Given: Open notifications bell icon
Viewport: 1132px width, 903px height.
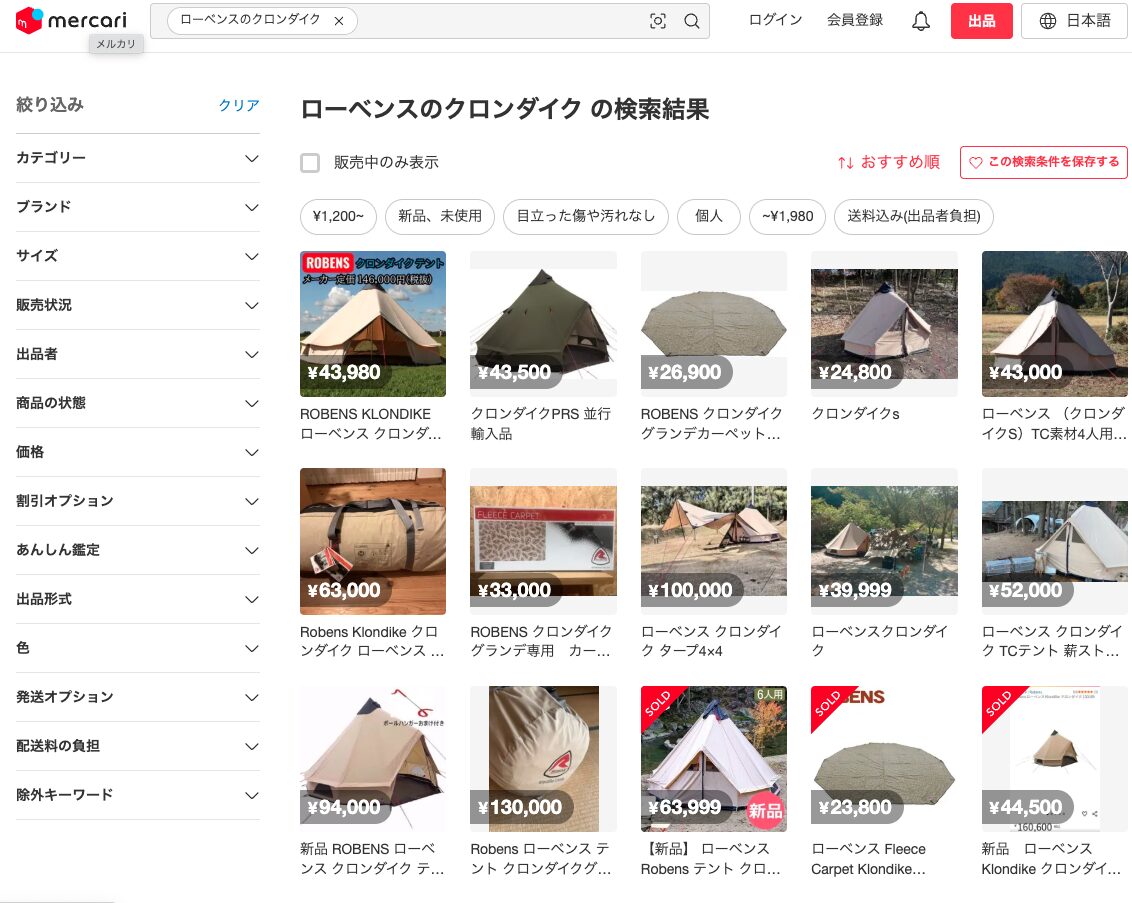Looking at the screenshot, I should tap(921, 21).
